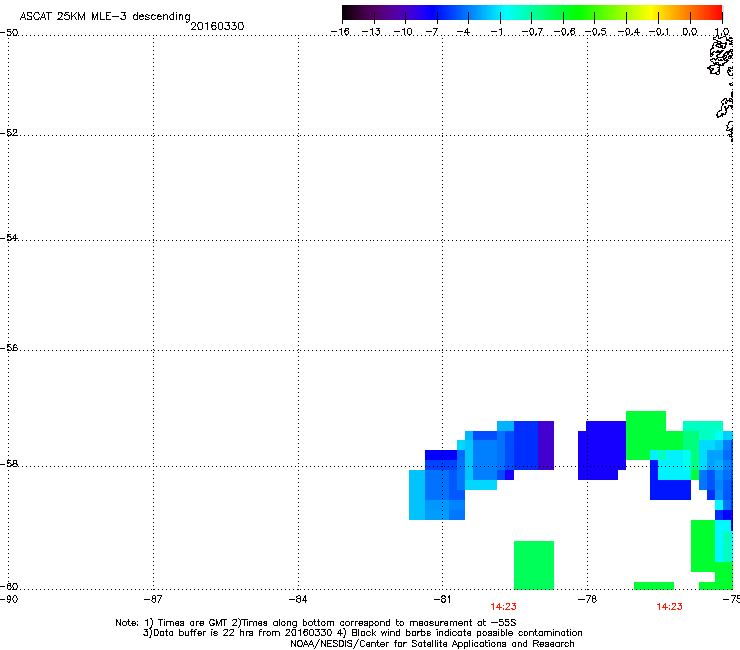Image resolution: width=740 pixels, height=650 pixels.
Task: Click the 'Times are GMT' note line
Action: (316, 623)
